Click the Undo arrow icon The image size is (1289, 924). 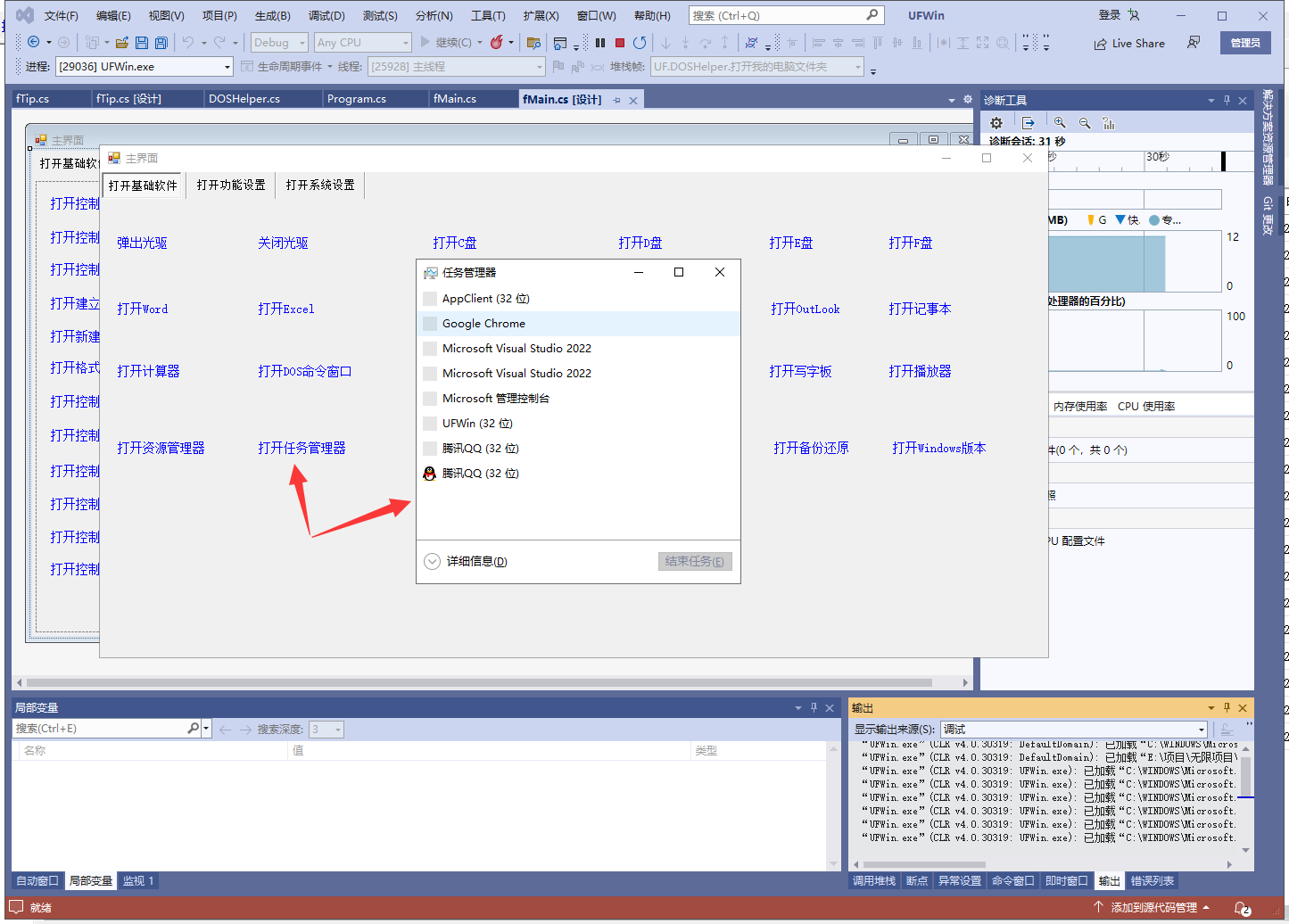[188, 42]
